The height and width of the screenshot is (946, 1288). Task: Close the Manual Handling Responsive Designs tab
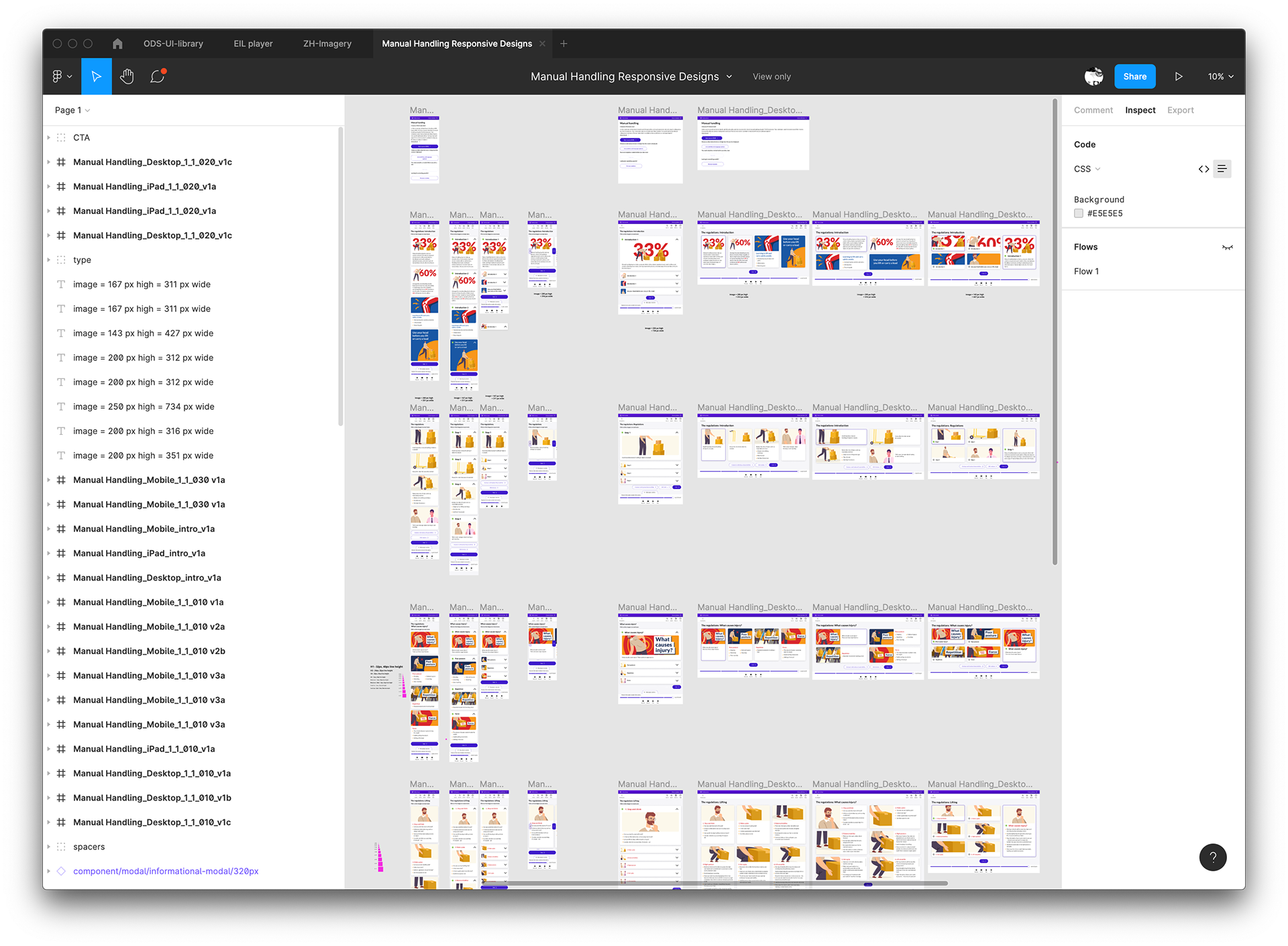543,44
